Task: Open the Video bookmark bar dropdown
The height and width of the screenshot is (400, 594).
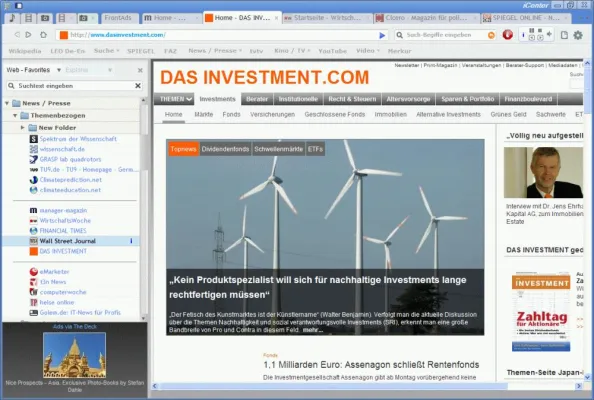Action: click(367, 51)
